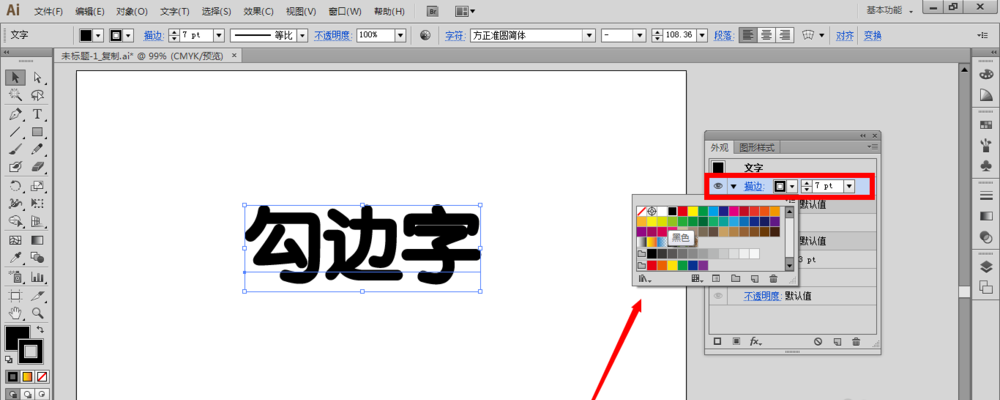Open Bridge with the Br button
The height and width of the screenshot is (400, 1000).
pos(432,11)
